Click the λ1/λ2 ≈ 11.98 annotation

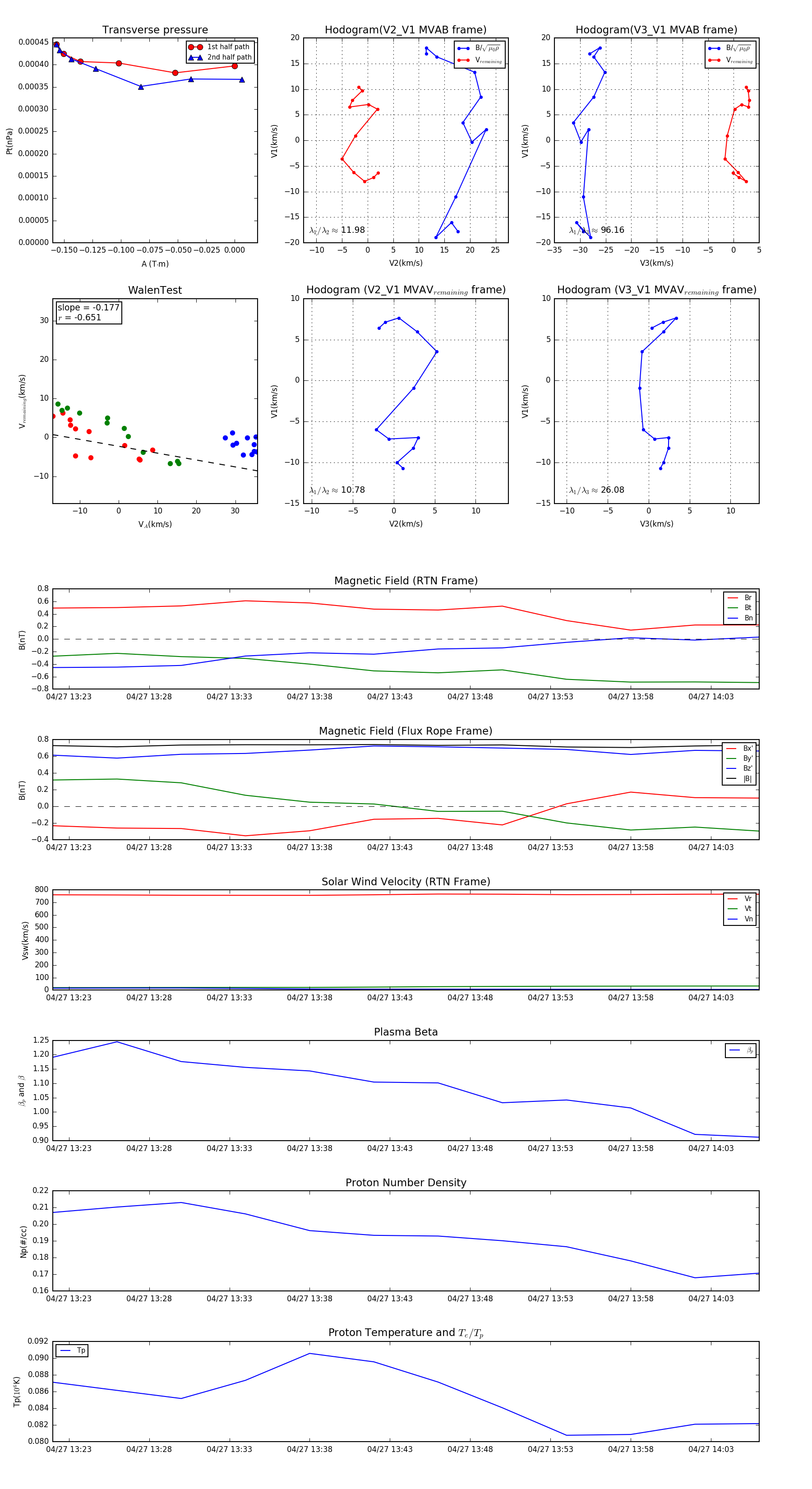click(337, 230)
